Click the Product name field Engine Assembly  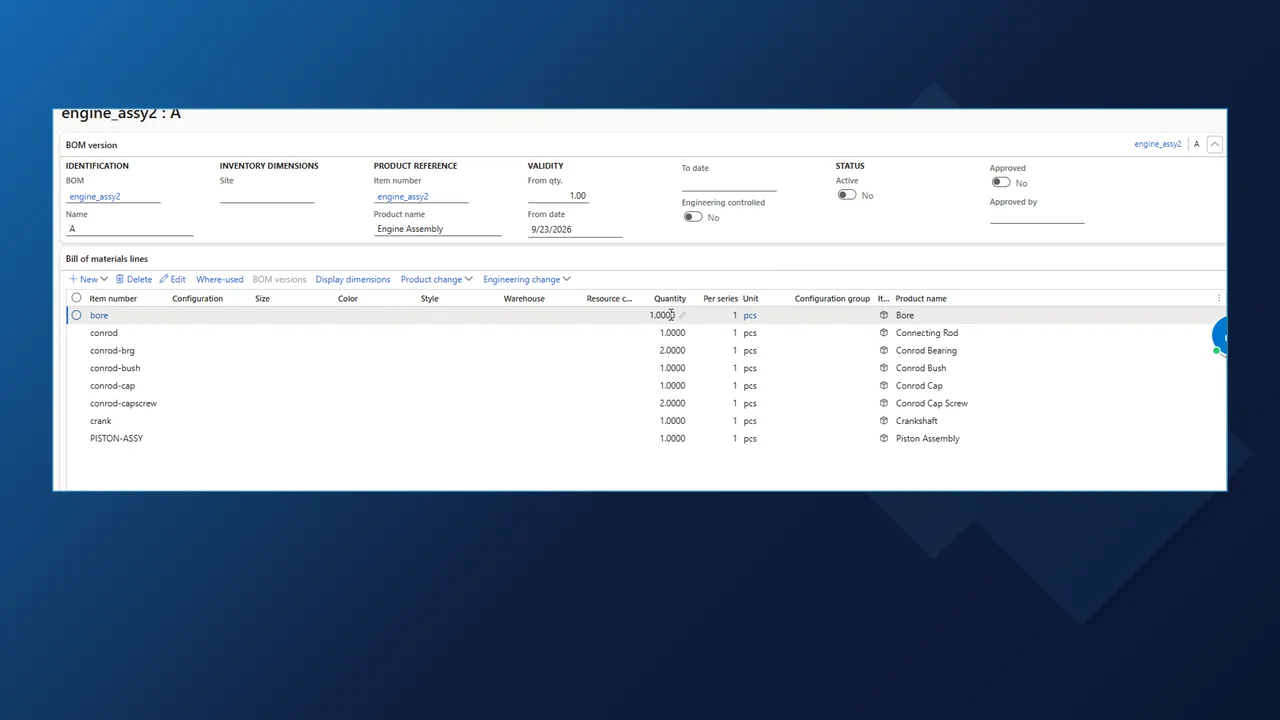pyautogui.click(x=437, y=229)
